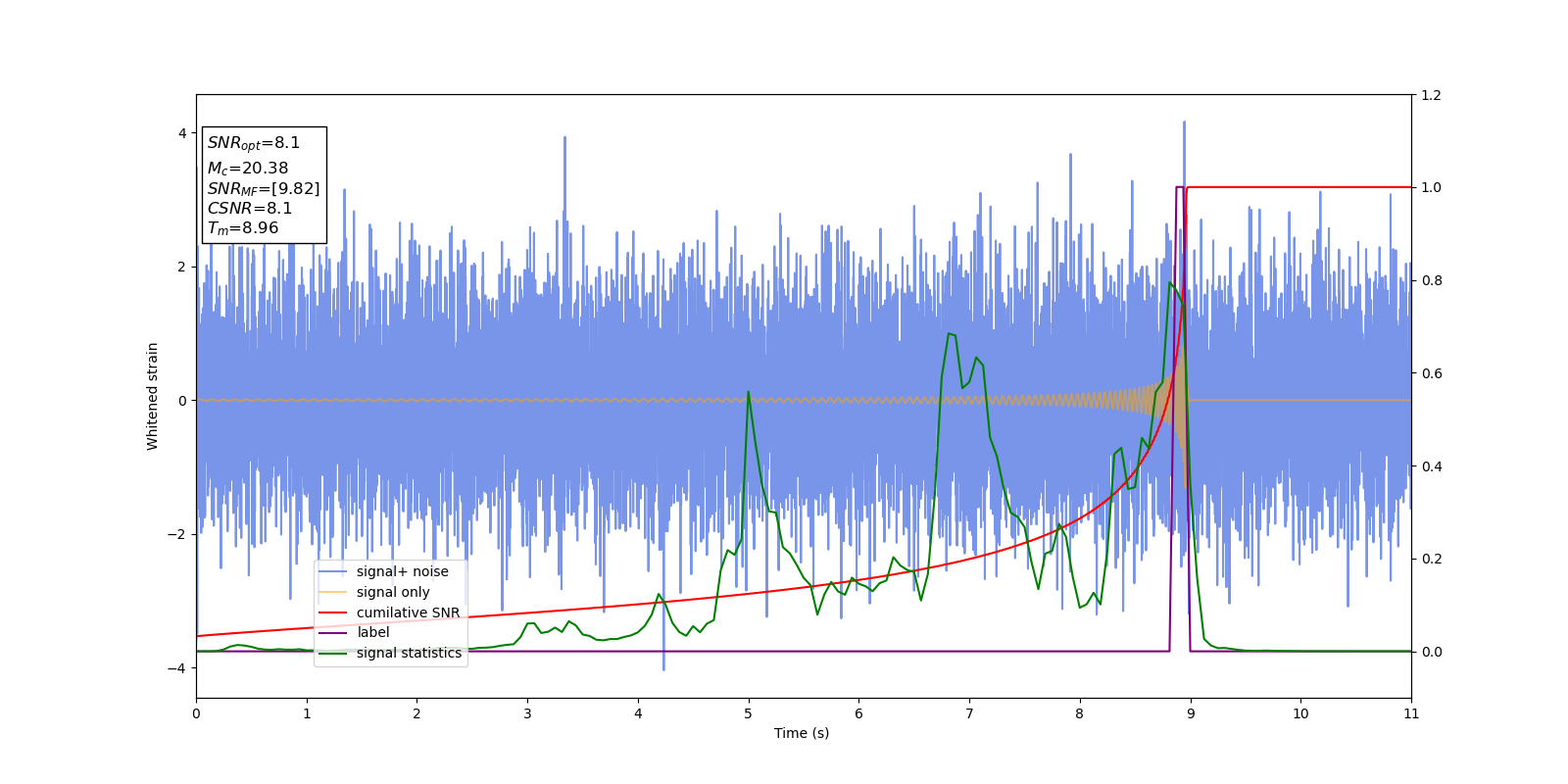Click the Mc=20.38 annotation text
The height and width of the screenshot is (784, 1568).
(248, 169)
